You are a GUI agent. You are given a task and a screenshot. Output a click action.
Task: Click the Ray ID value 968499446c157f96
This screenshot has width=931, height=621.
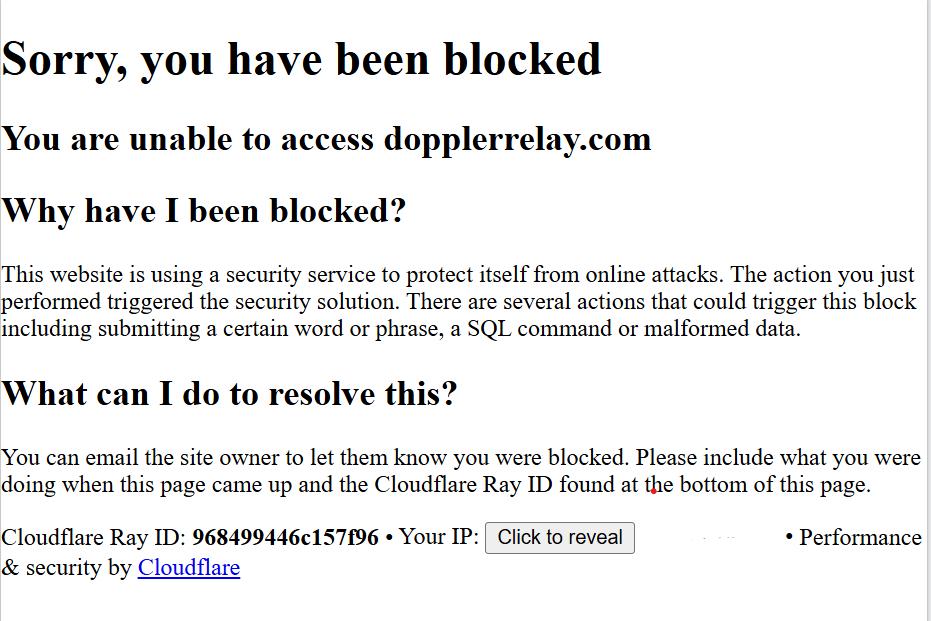tap(285, 538)
